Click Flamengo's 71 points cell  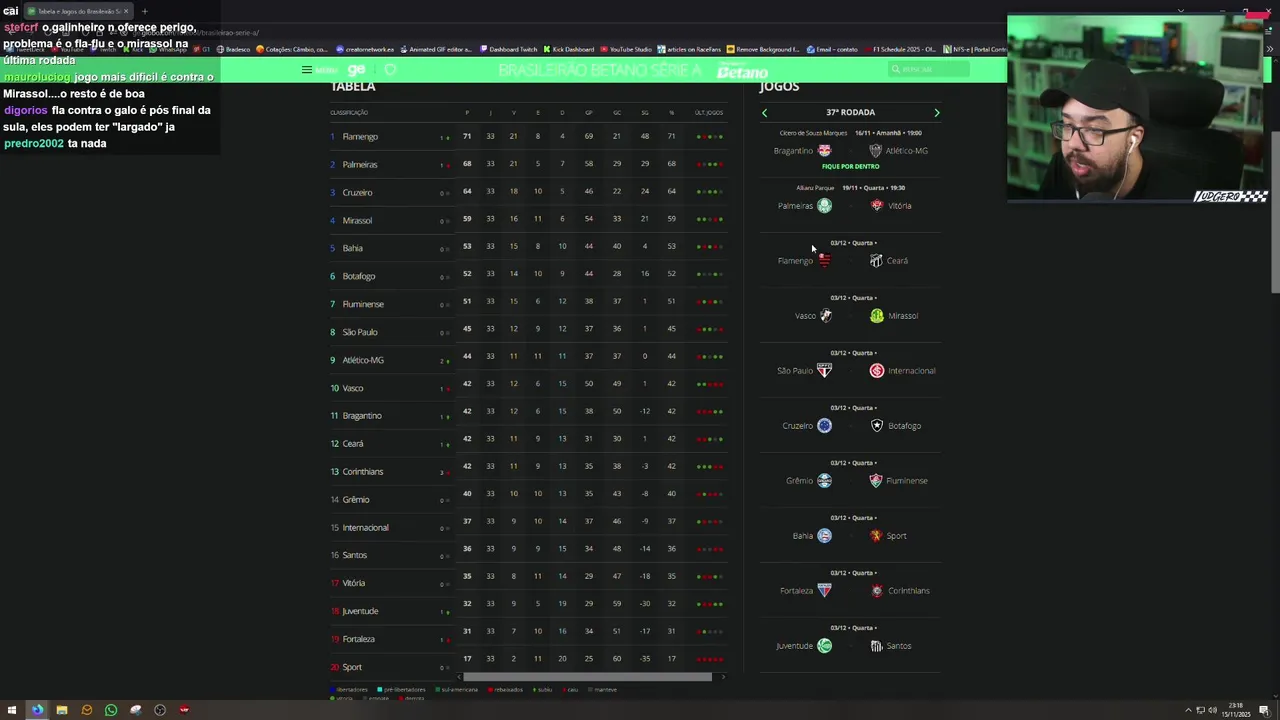coord(467,136)
